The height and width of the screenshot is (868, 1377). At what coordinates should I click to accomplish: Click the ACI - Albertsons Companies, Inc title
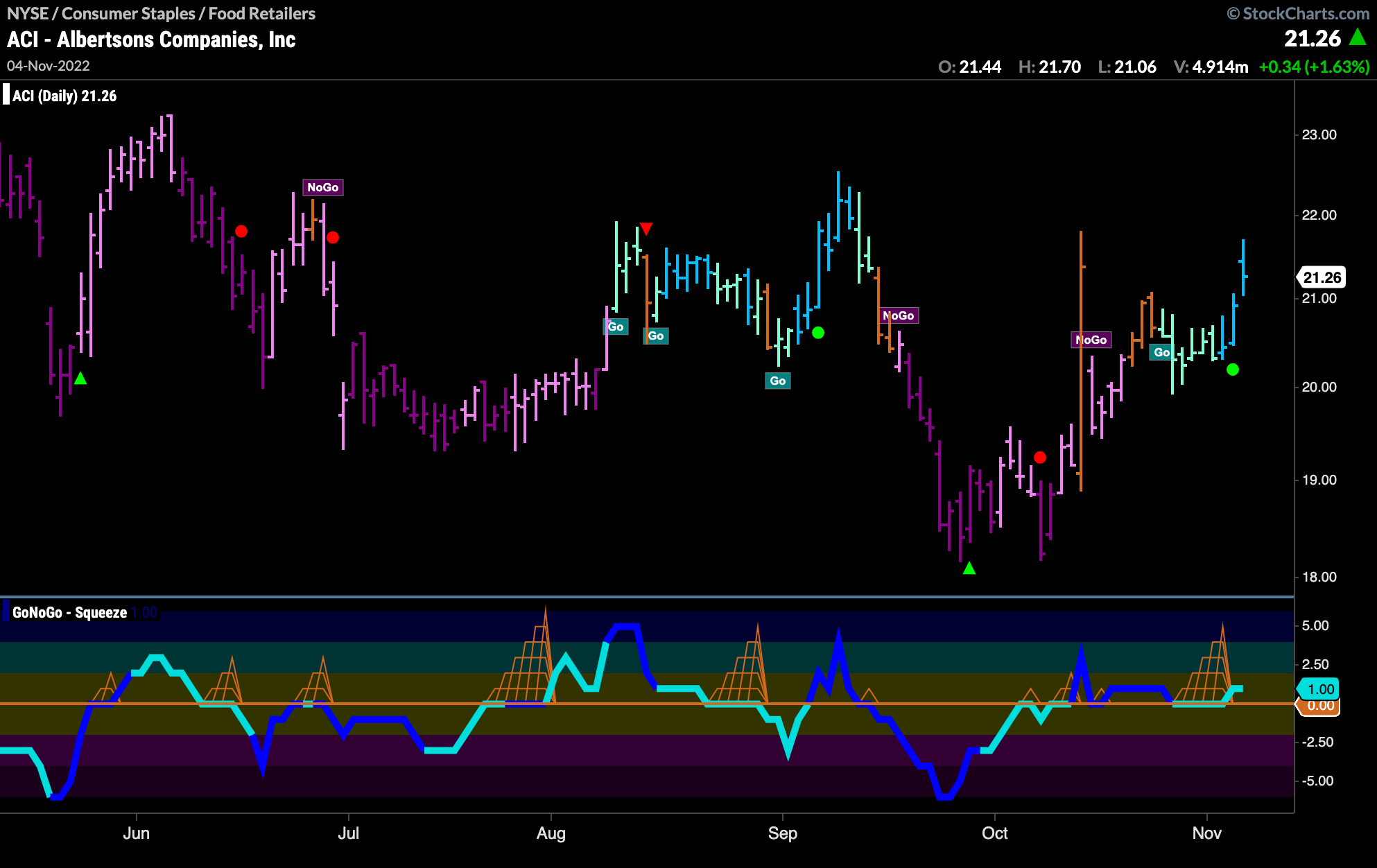pos(151,40)
